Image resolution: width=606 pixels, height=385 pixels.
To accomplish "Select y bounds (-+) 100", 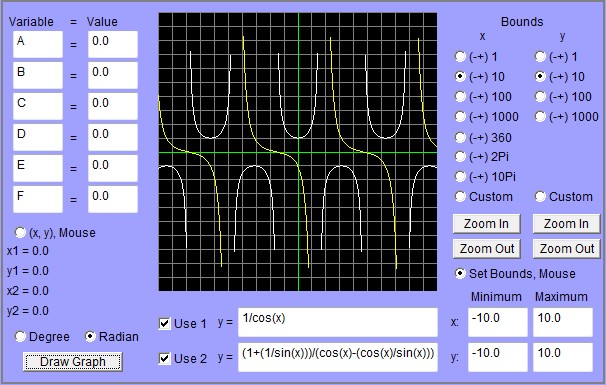I will click(540, 97).
